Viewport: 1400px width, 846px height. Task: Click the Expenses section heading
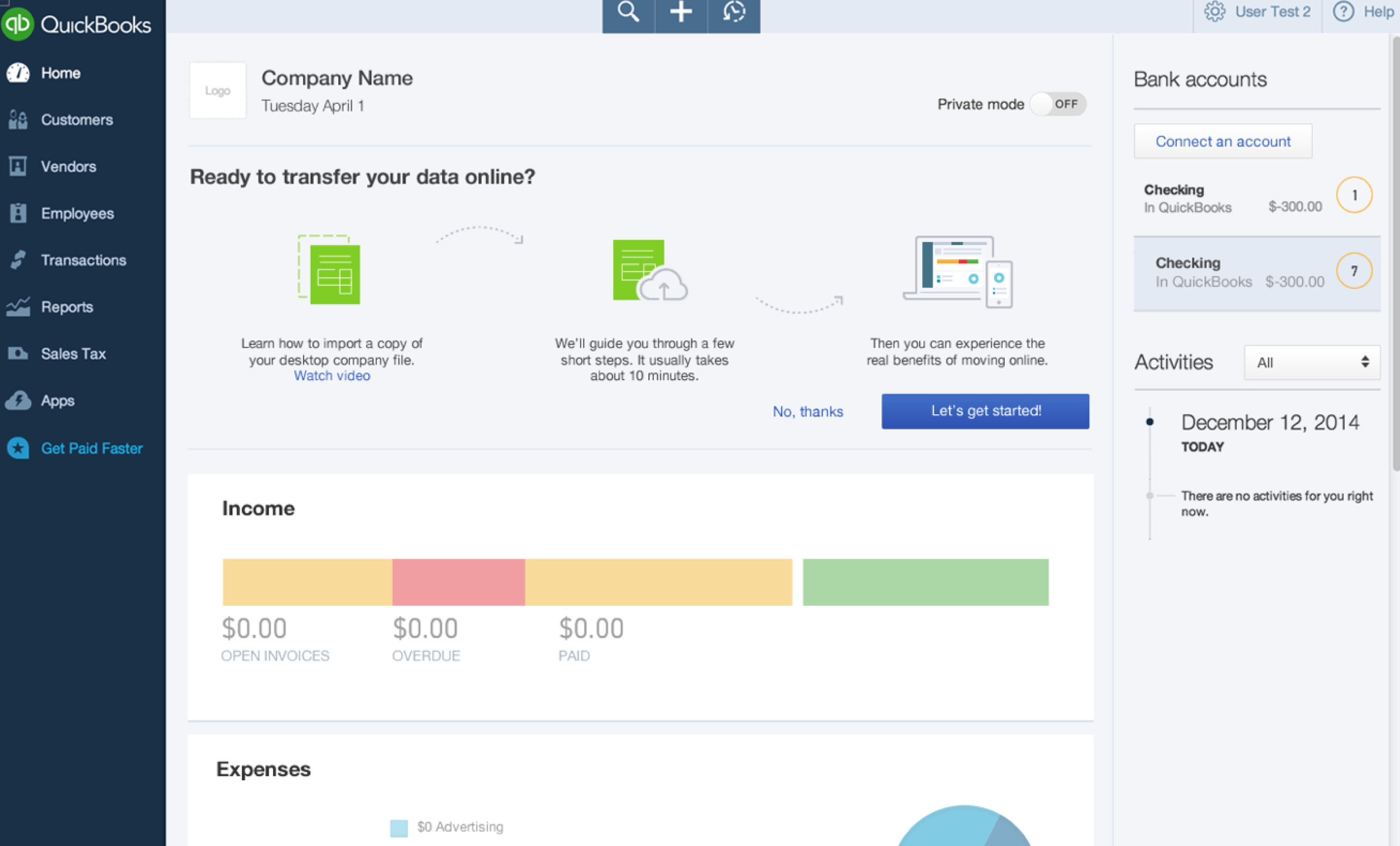coord(263,770)
